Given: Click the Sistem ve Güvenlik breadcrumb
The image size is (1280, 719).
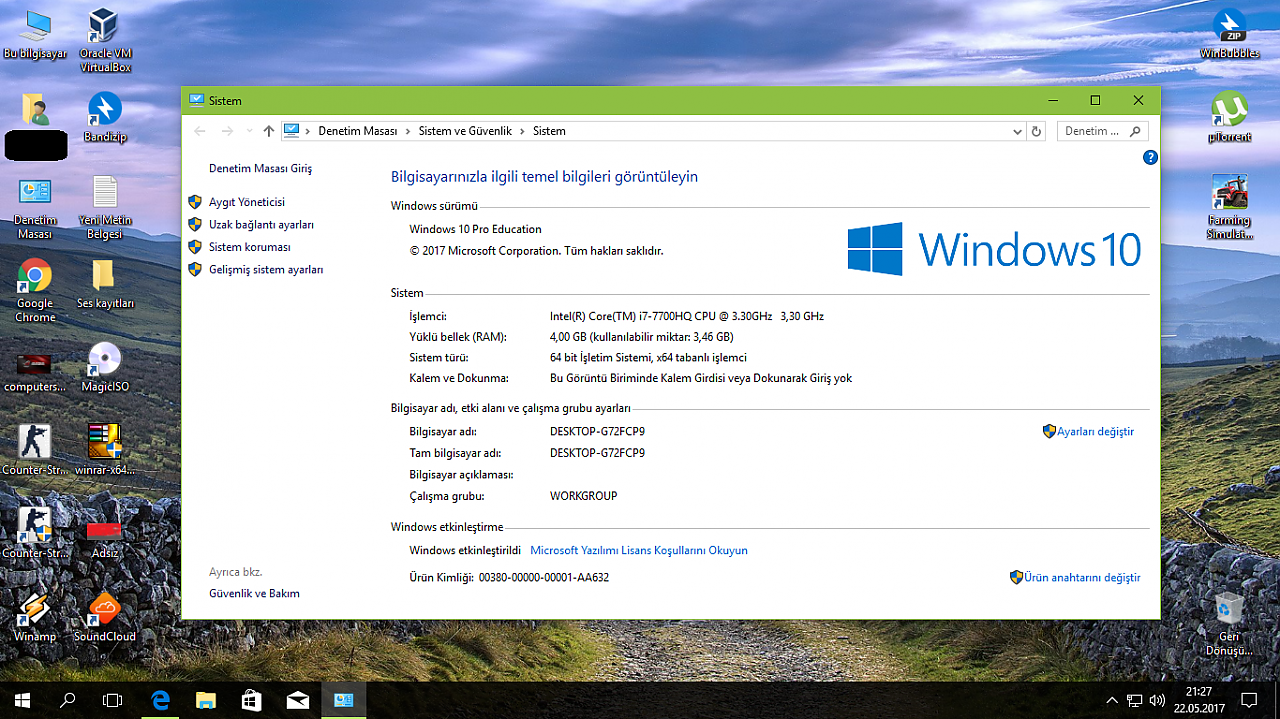Looking at the screenshot, I should tap(465, 131).
